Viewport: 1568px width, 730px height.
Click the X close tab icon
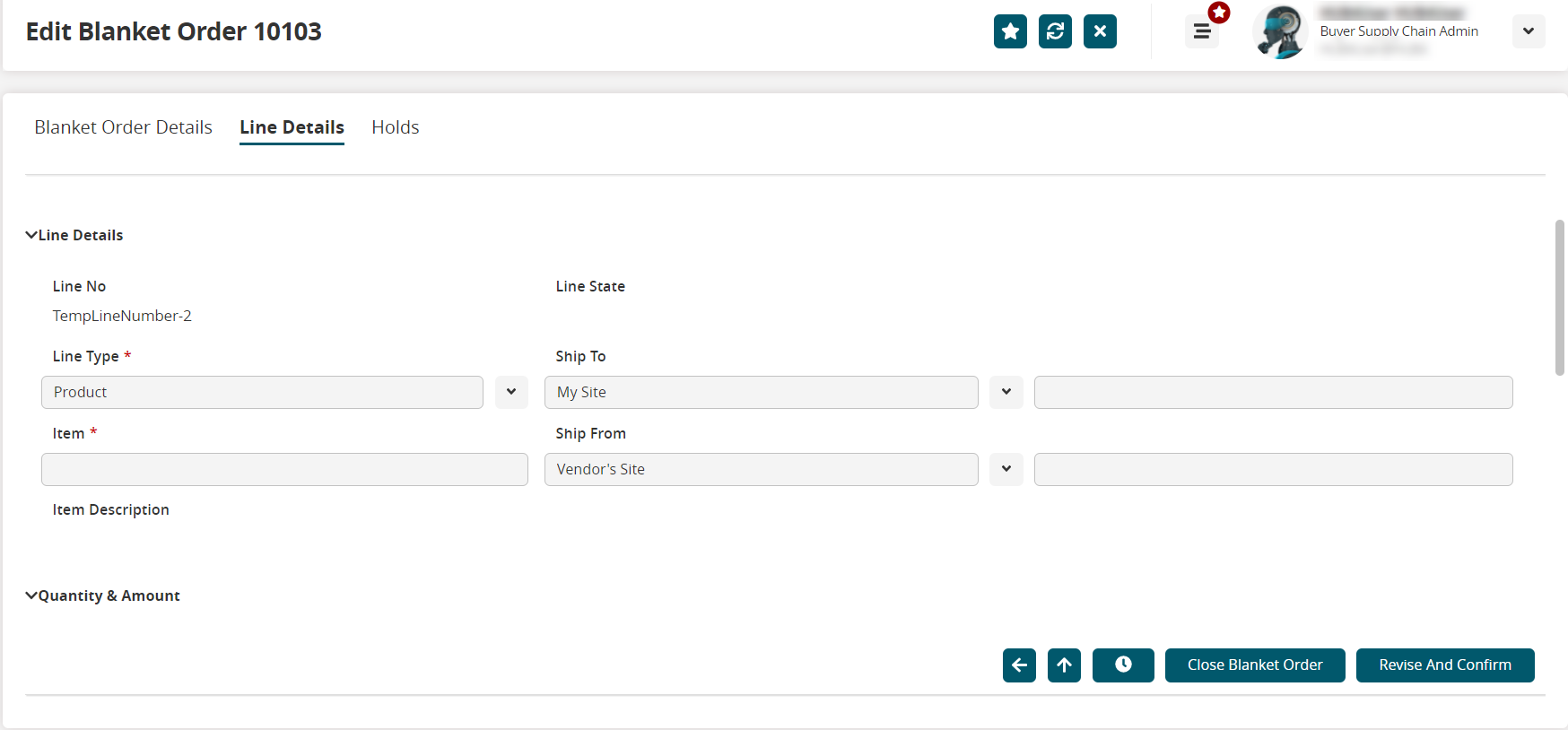point(1100,31)
